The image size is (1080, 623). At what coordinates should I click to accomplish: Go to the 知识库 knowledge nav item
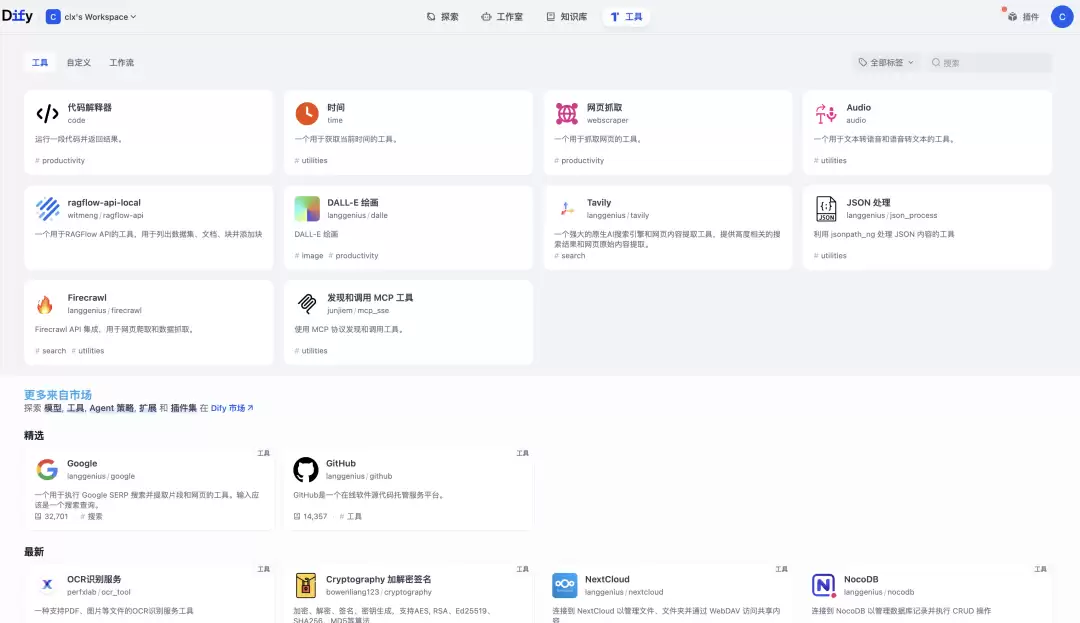(x=567, y=17)
